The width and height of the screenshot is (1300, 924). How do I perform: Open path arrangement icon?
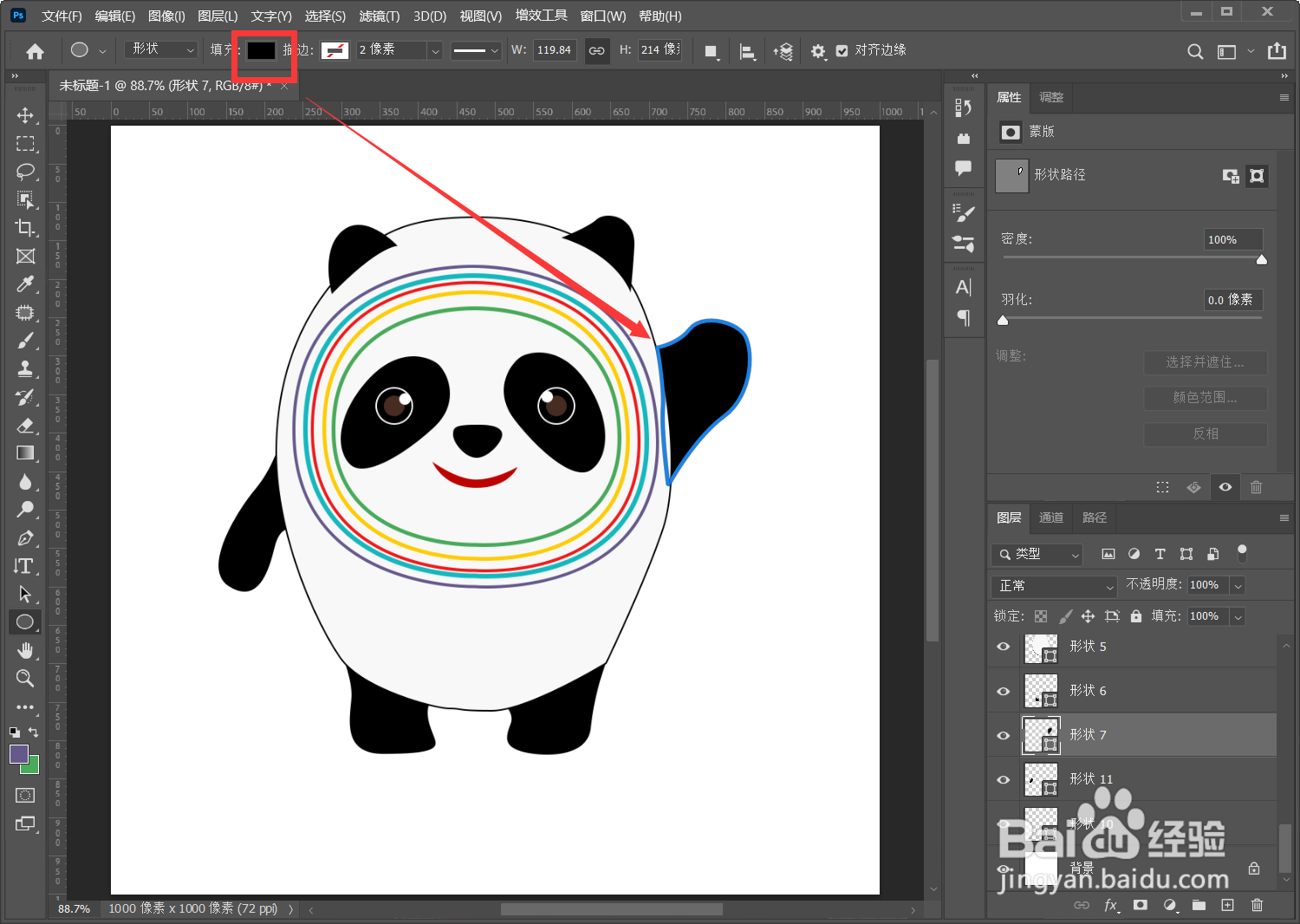(x=783, y=51)
